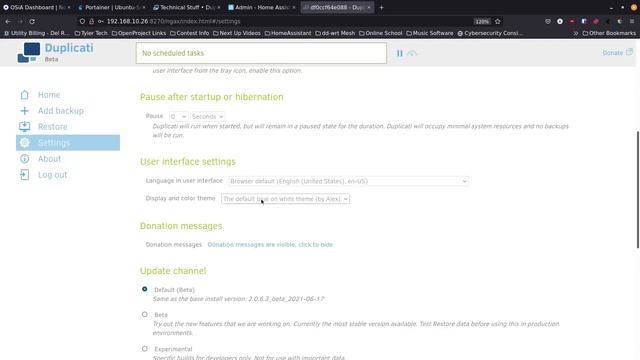
Task: Open HomeAssistant bookmark folder
Action: [x=288, y=33]
